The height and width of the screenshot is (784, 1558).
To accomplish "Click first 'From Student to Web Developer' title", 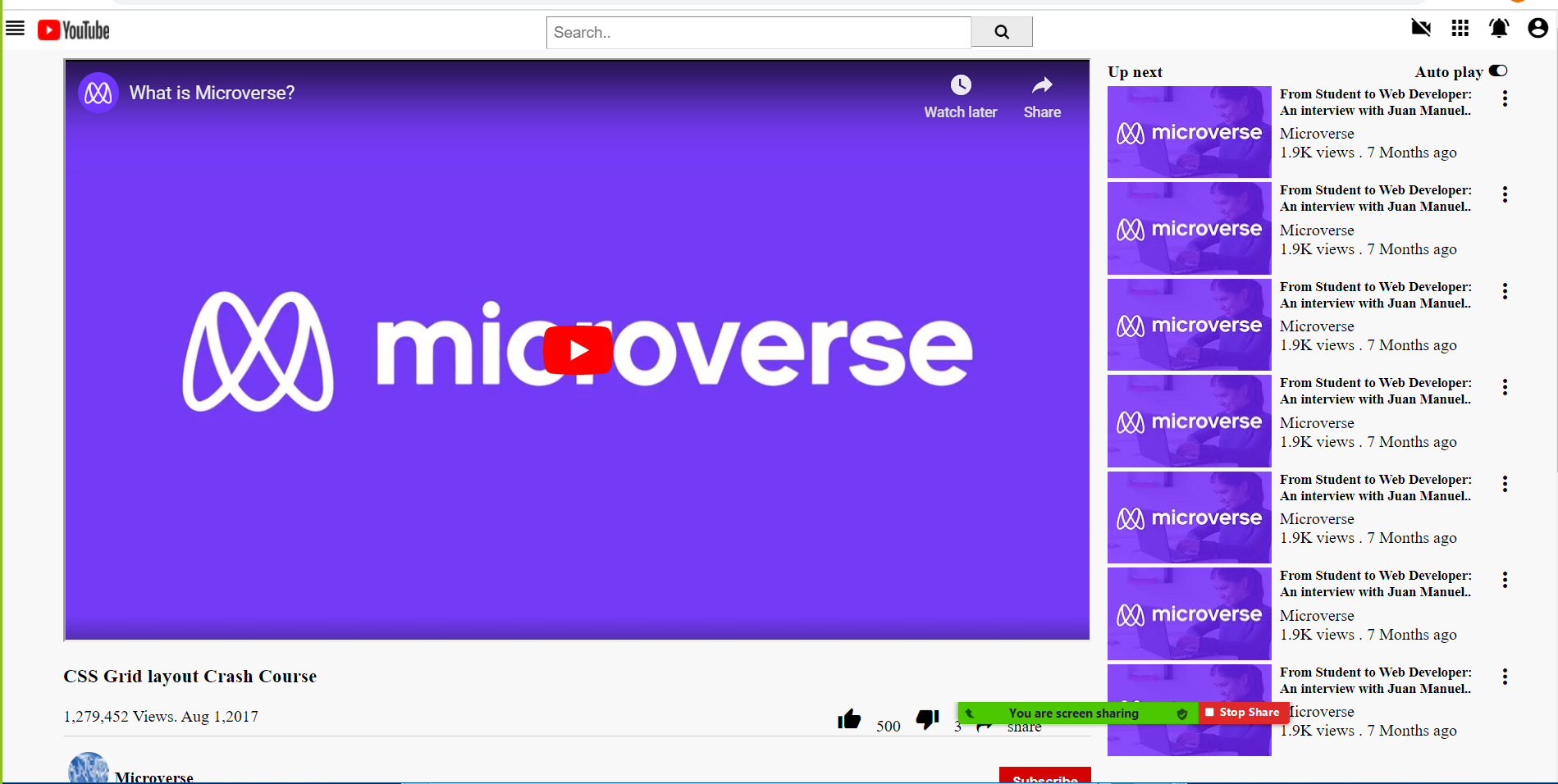I will tap(1376, 103).
